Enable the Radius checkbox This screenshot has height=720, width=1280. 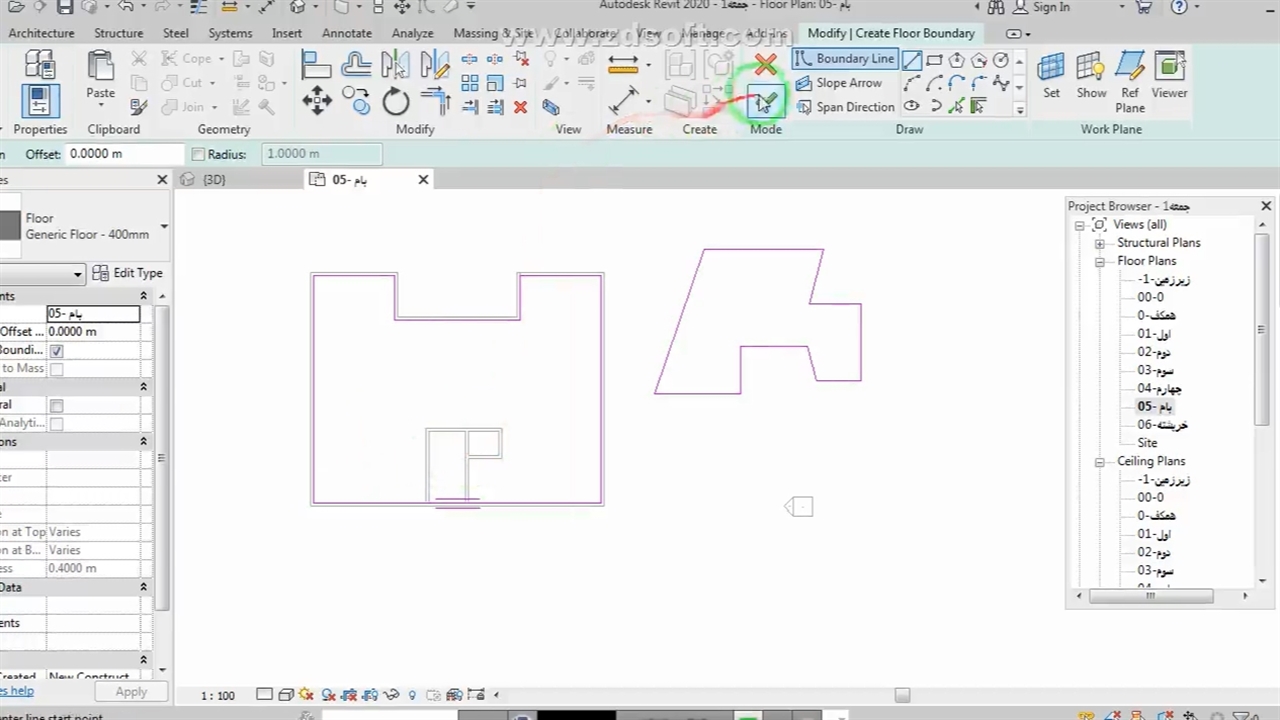point(198,154)
